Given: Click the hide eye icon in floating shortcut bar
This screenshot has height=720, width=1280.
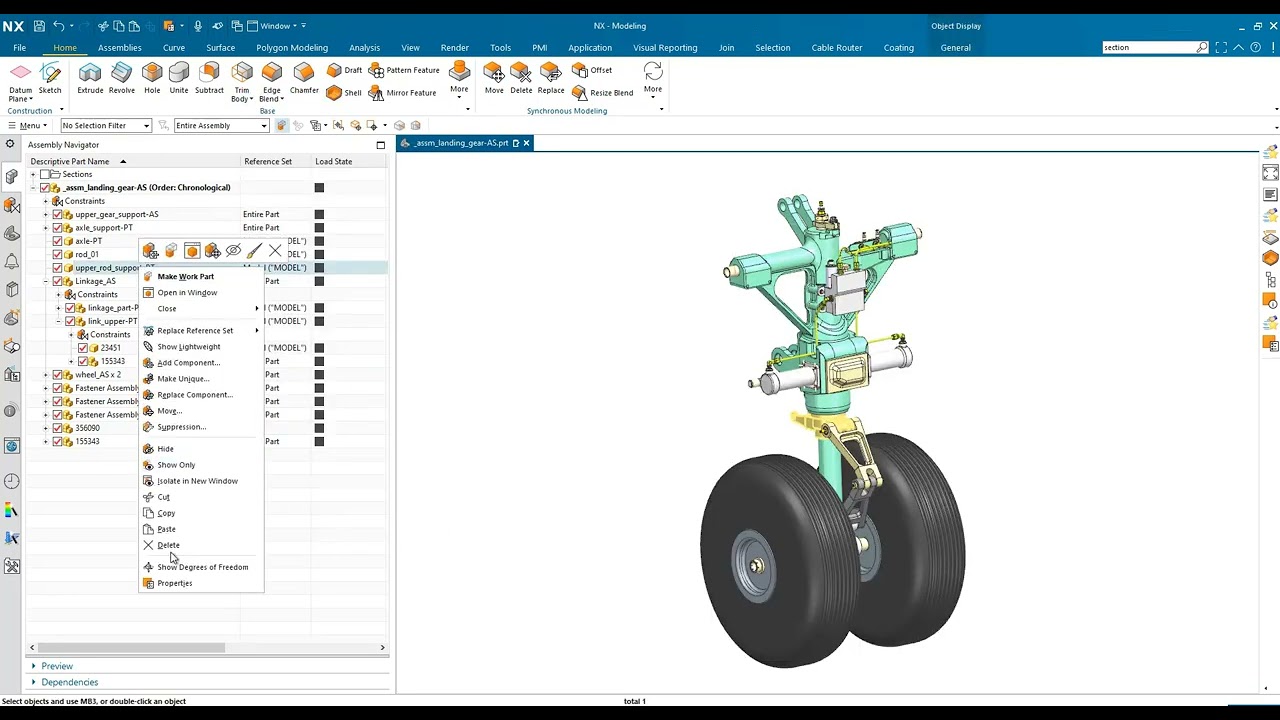Looking at the screenshot, I should coord(233,251).
